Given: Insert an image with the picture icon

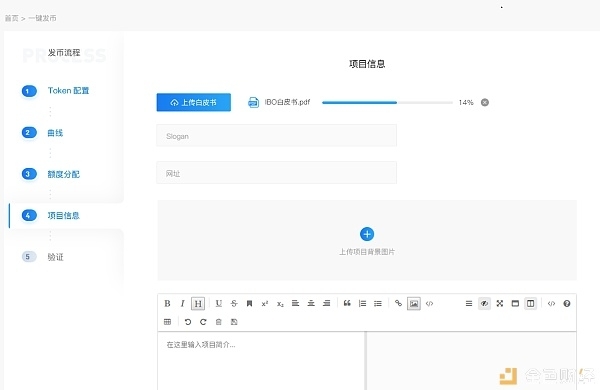Looking at the screenshot, I should [x=414, y=304].
